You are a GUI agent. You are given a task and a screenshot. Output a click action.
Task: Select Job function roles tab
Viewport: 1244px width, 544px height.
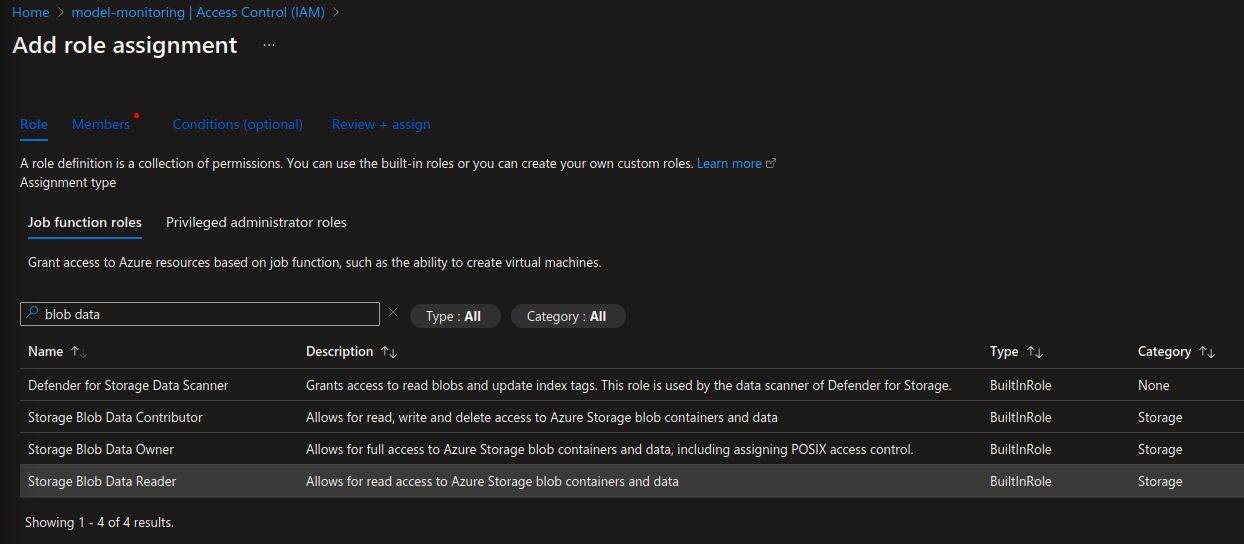(85, 222)
